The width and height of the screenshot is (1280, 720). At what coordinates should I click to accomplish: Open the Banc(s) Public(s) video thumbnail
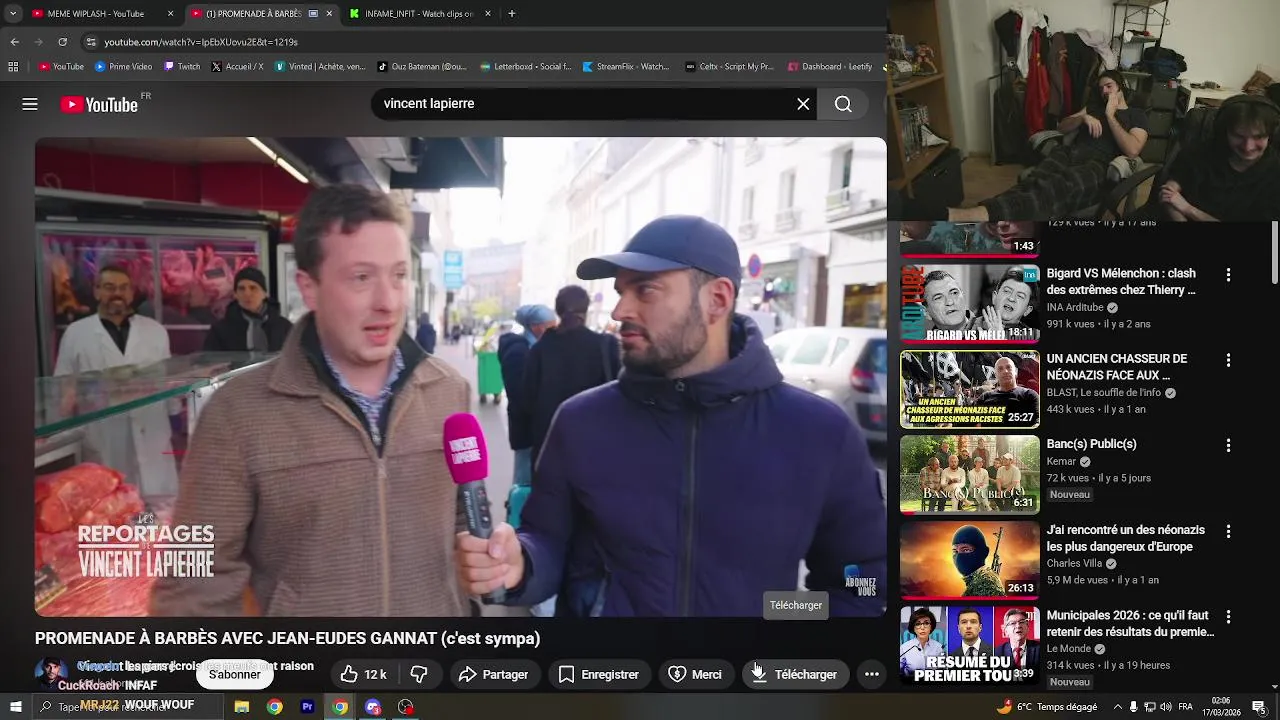[970, 475]
